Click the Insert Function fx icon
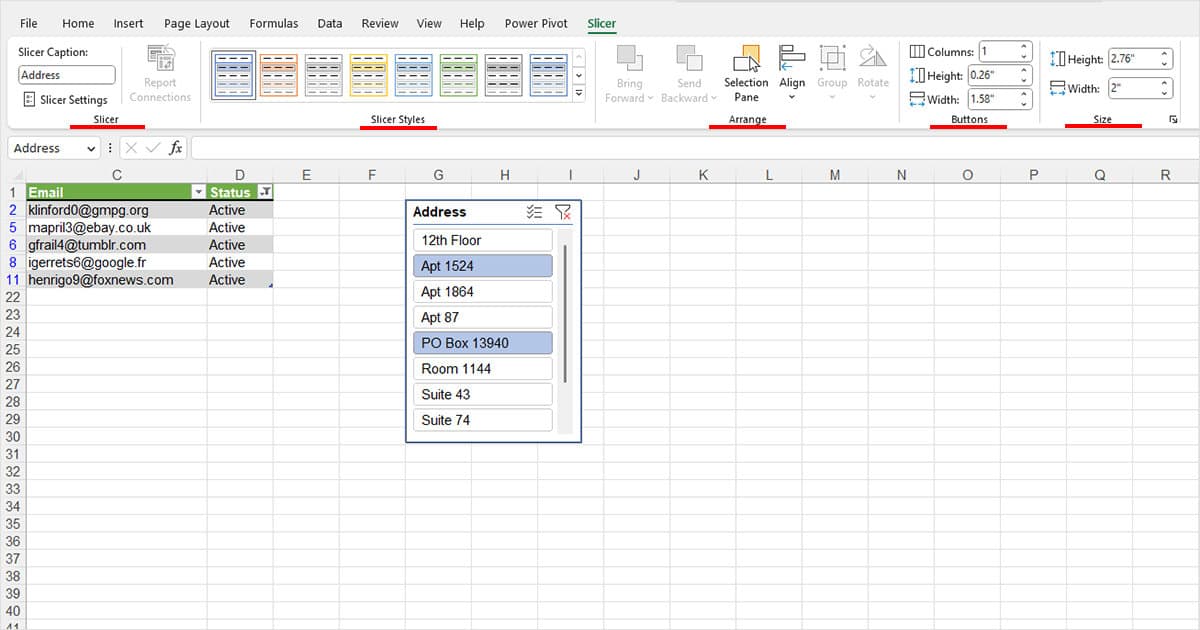Image resolution: width=1200 pixels, height=630 pixels. tap(175, 147)
